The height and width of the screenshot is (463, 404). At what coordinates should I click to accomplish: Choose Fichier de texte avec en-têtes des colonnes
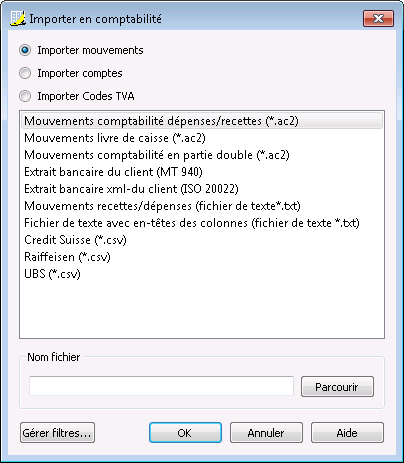click(x=202, y=223)
